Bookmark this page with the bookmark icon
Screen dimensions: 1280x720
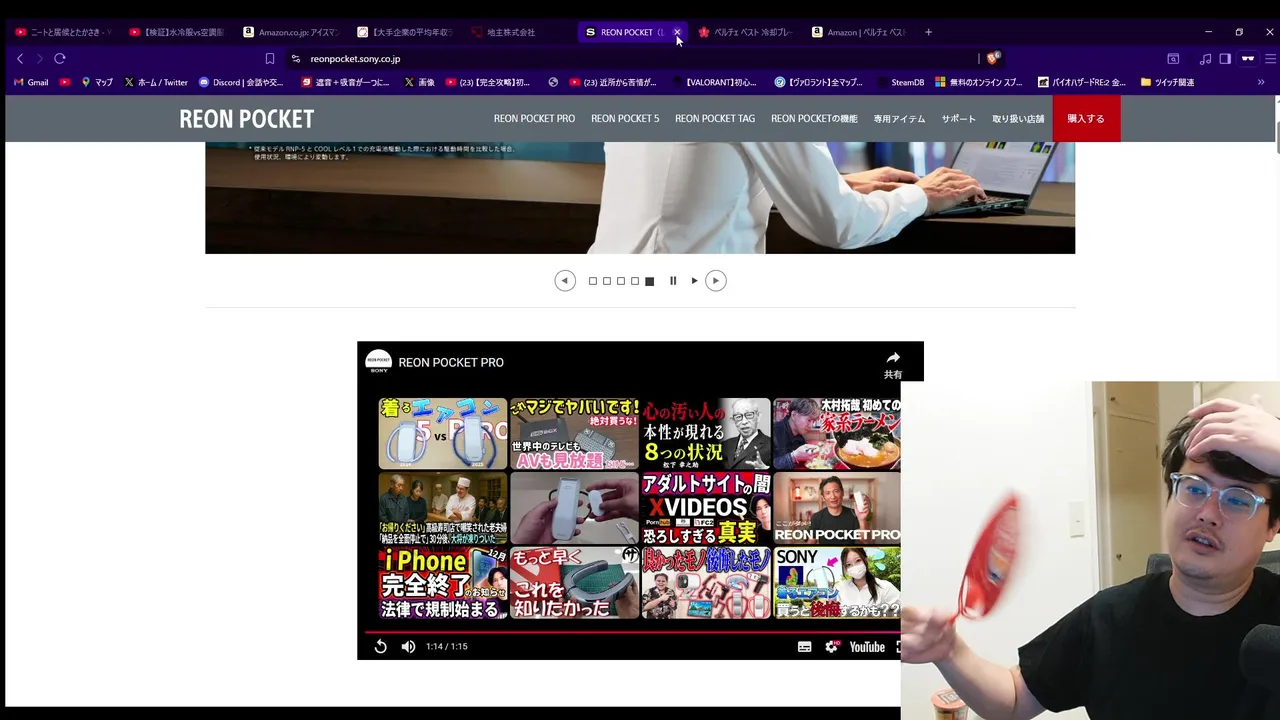point(269,59)
